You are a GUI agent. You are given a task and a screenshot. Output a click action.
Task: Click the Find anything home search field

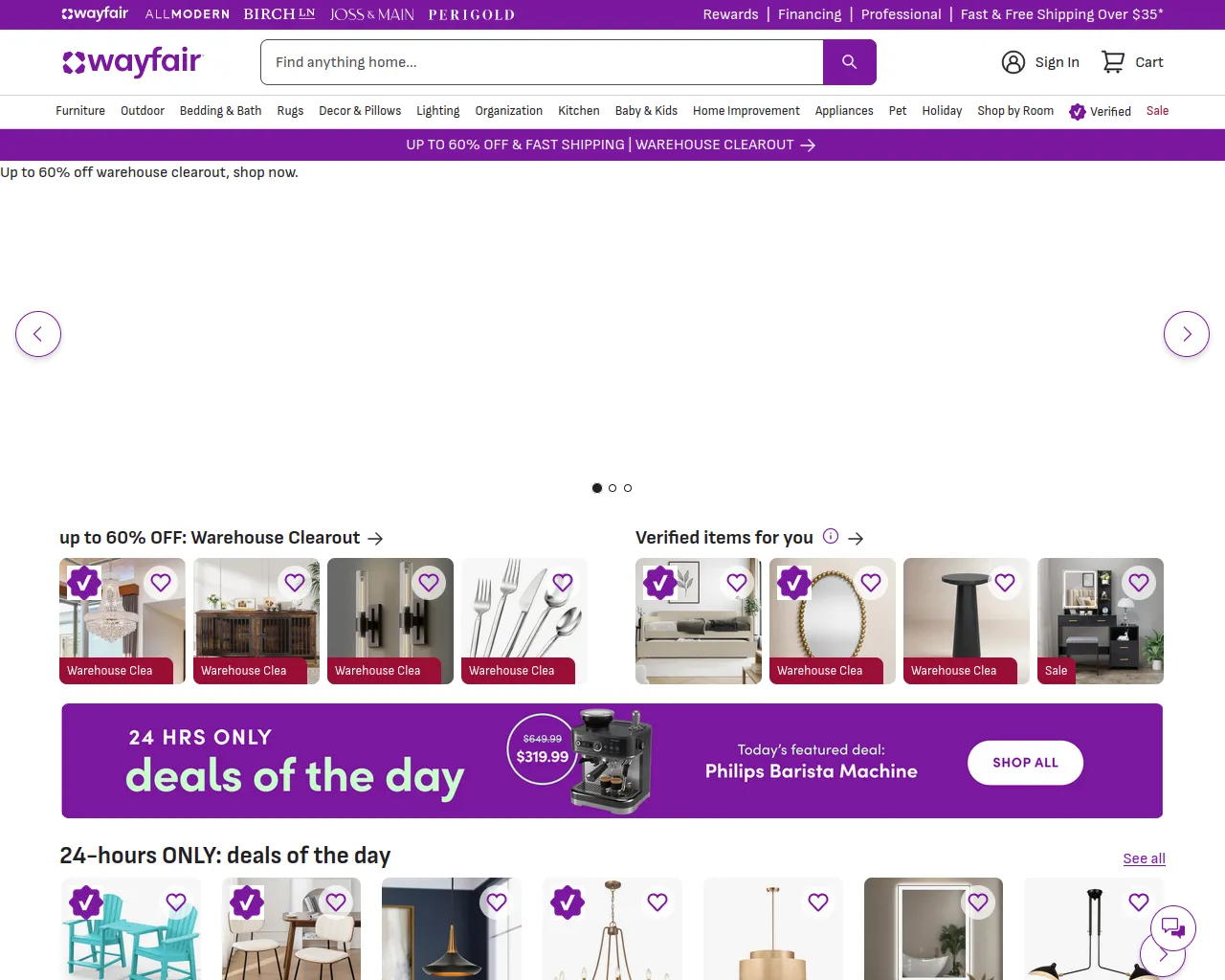click(542, 62)
